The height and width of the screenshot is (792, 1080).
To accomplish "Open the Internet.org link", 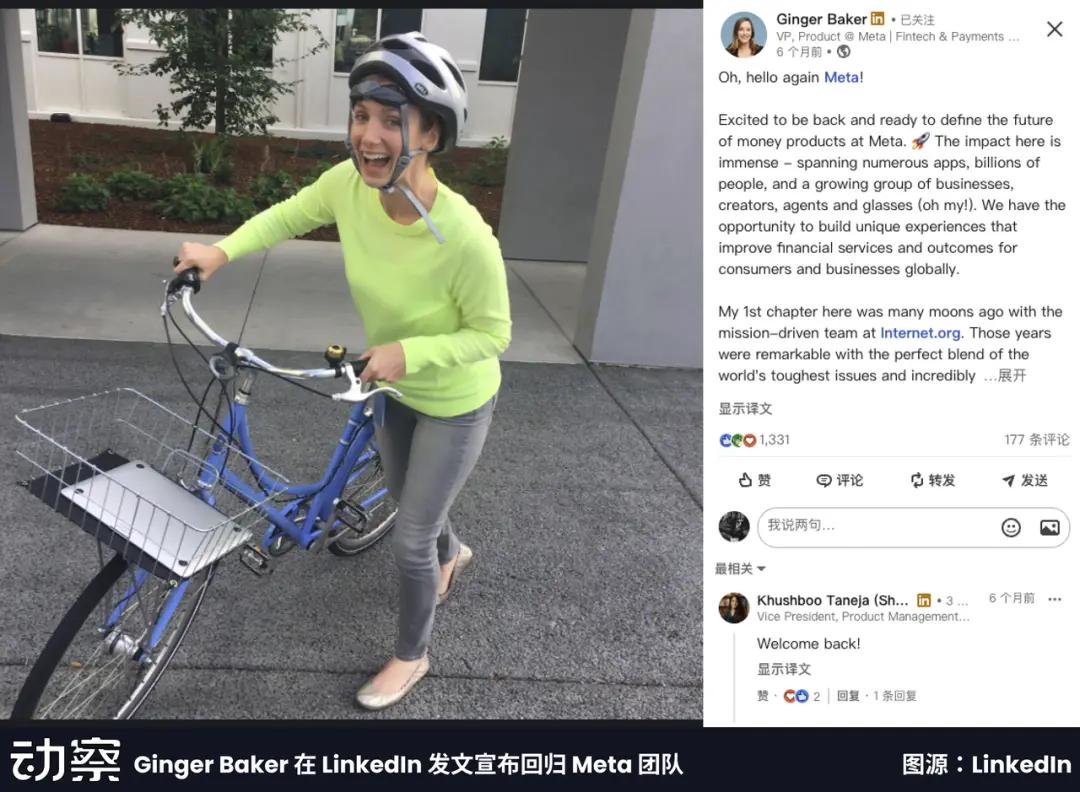I will [920, 333].
